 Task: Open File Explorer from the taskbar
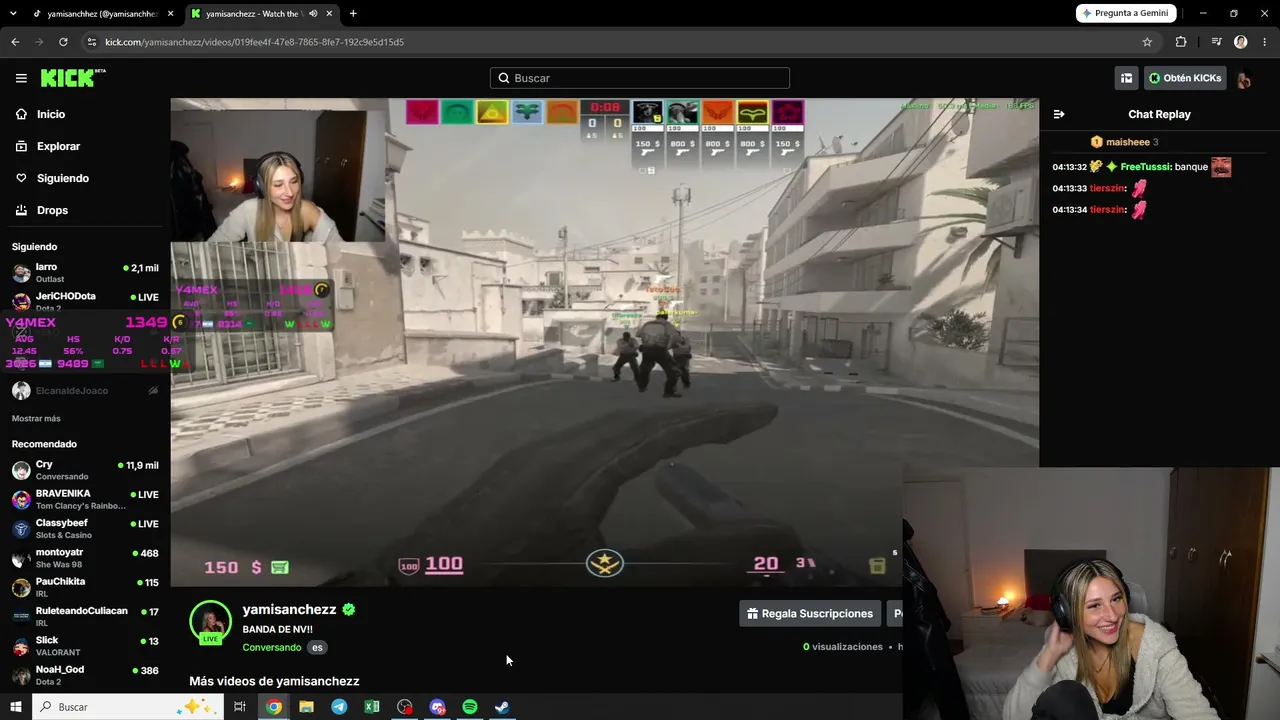pyautogui.click(x=307, y=707)
